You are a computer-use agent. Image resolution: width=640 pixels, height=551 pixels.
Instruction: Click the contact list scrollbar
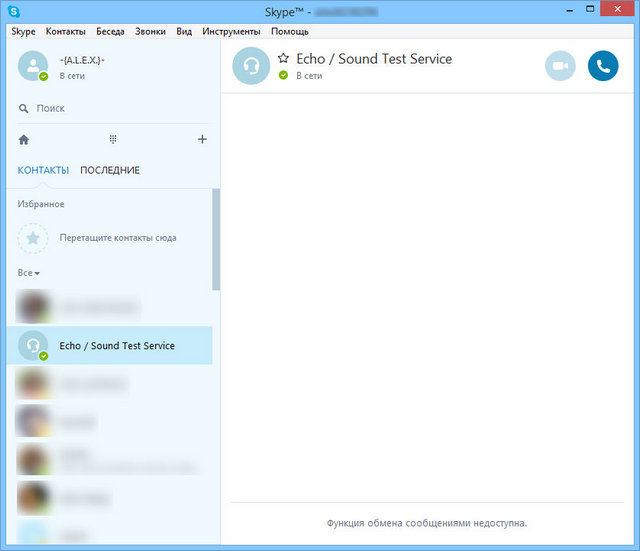[216, 239]
